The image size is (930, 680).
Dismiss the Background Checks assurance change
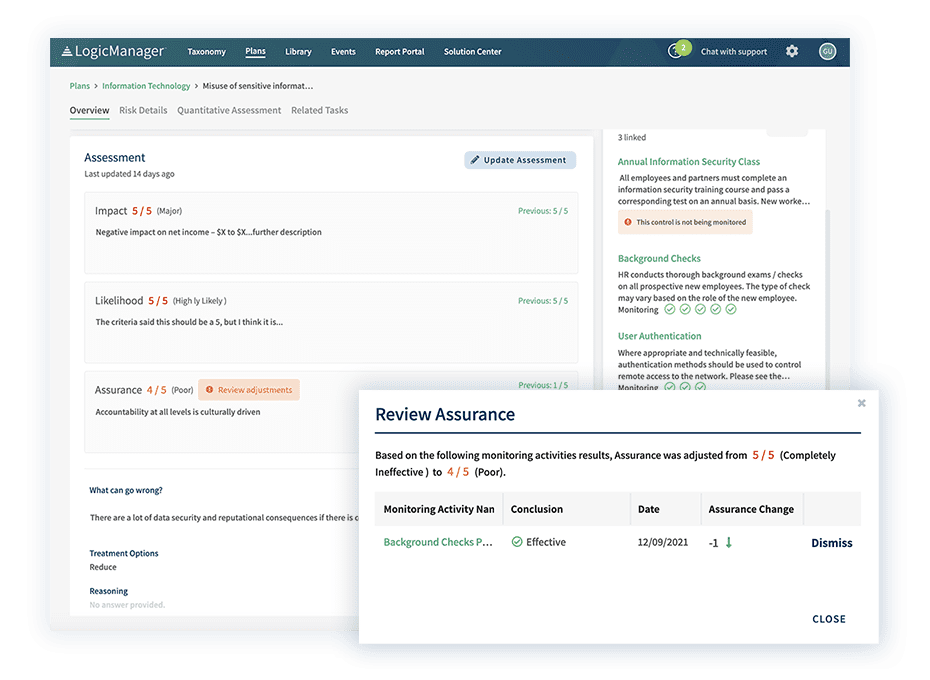[x=832, y=543]
